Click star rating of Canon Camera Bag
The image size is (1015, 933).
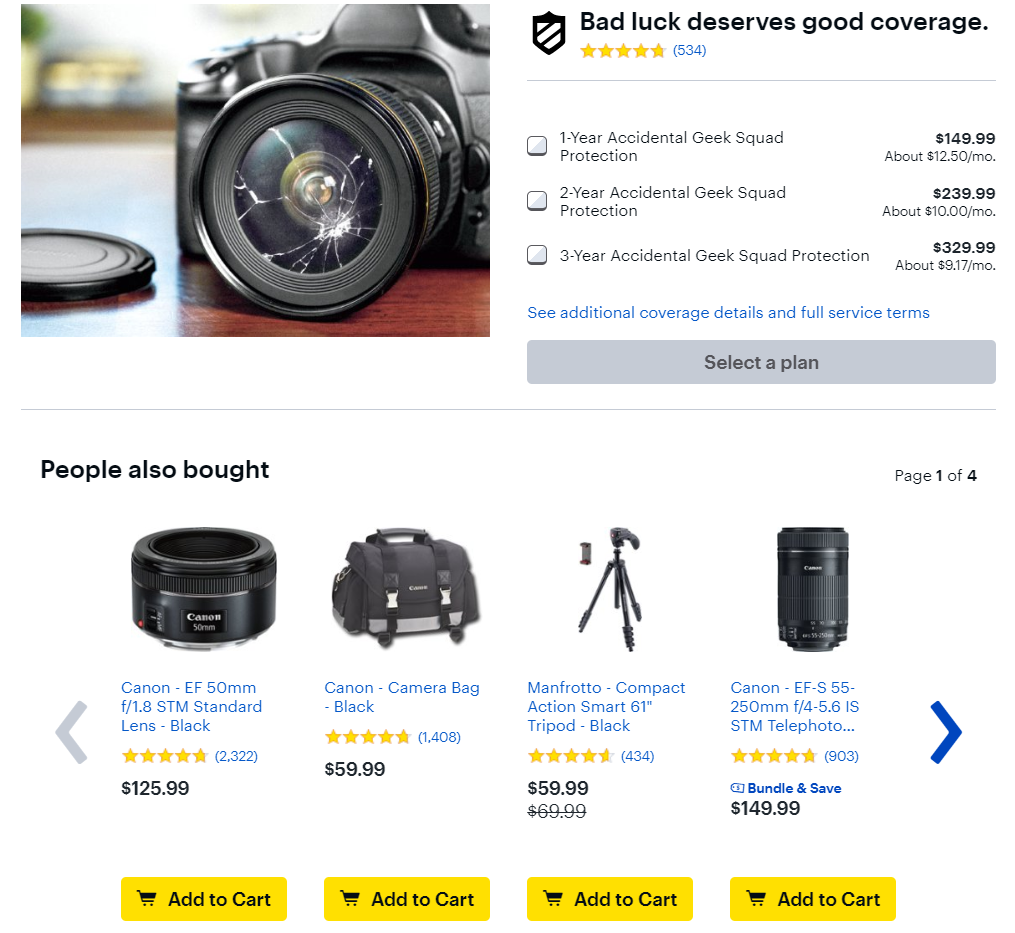(367, 737)
